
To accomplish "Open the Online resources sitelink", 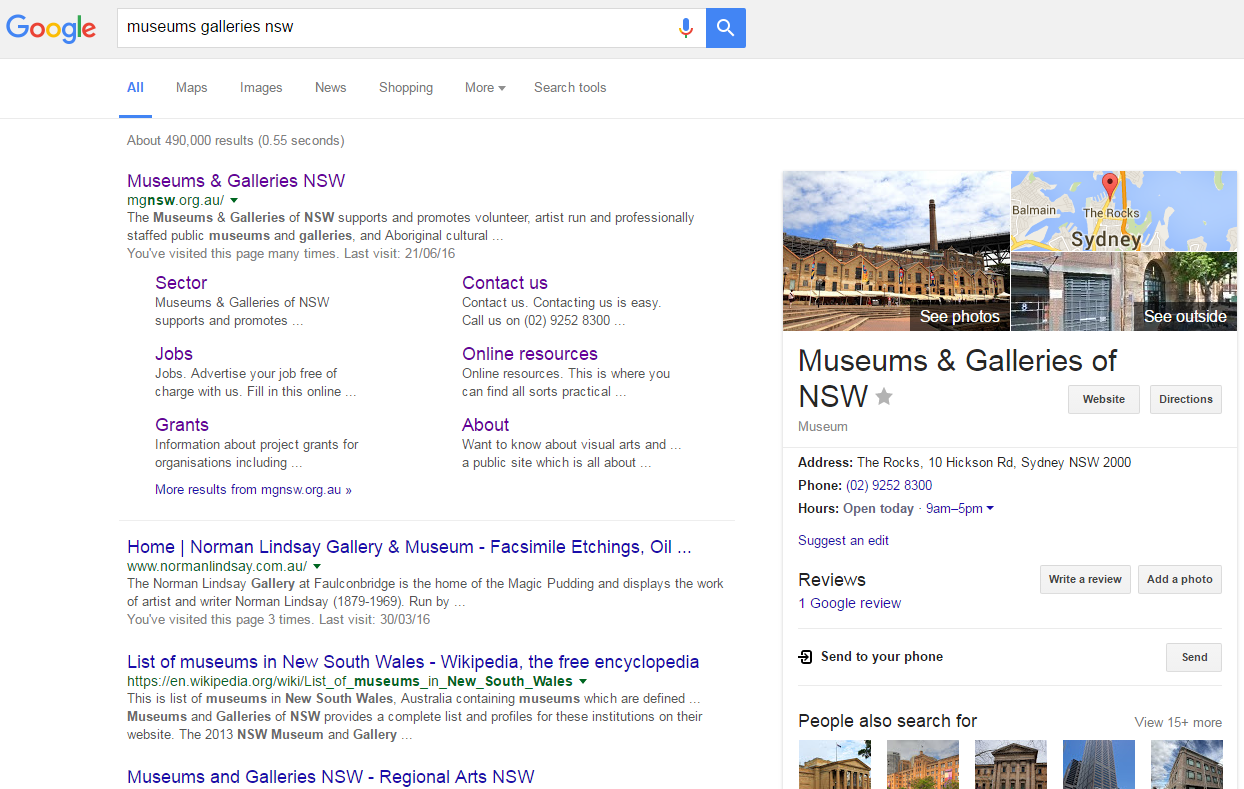I will click(530, 354).
